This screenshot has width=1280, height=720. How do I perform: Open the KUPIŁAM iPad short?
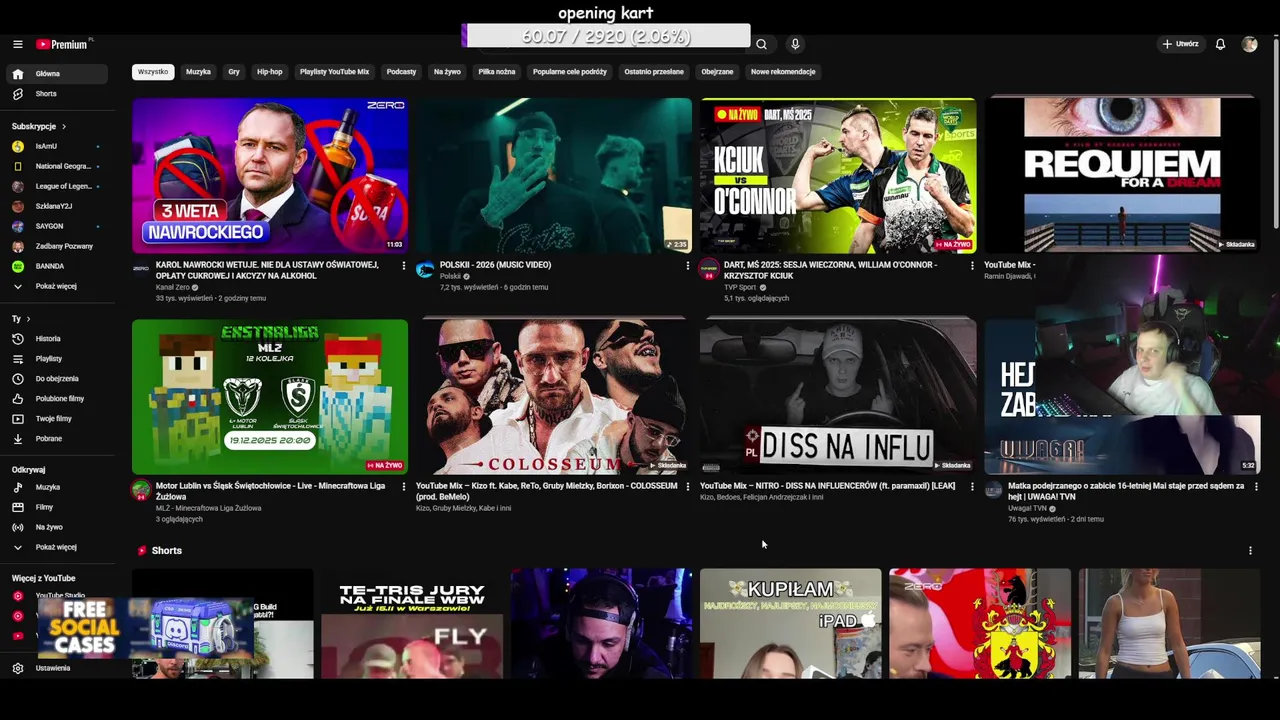[x=790, y=624]
